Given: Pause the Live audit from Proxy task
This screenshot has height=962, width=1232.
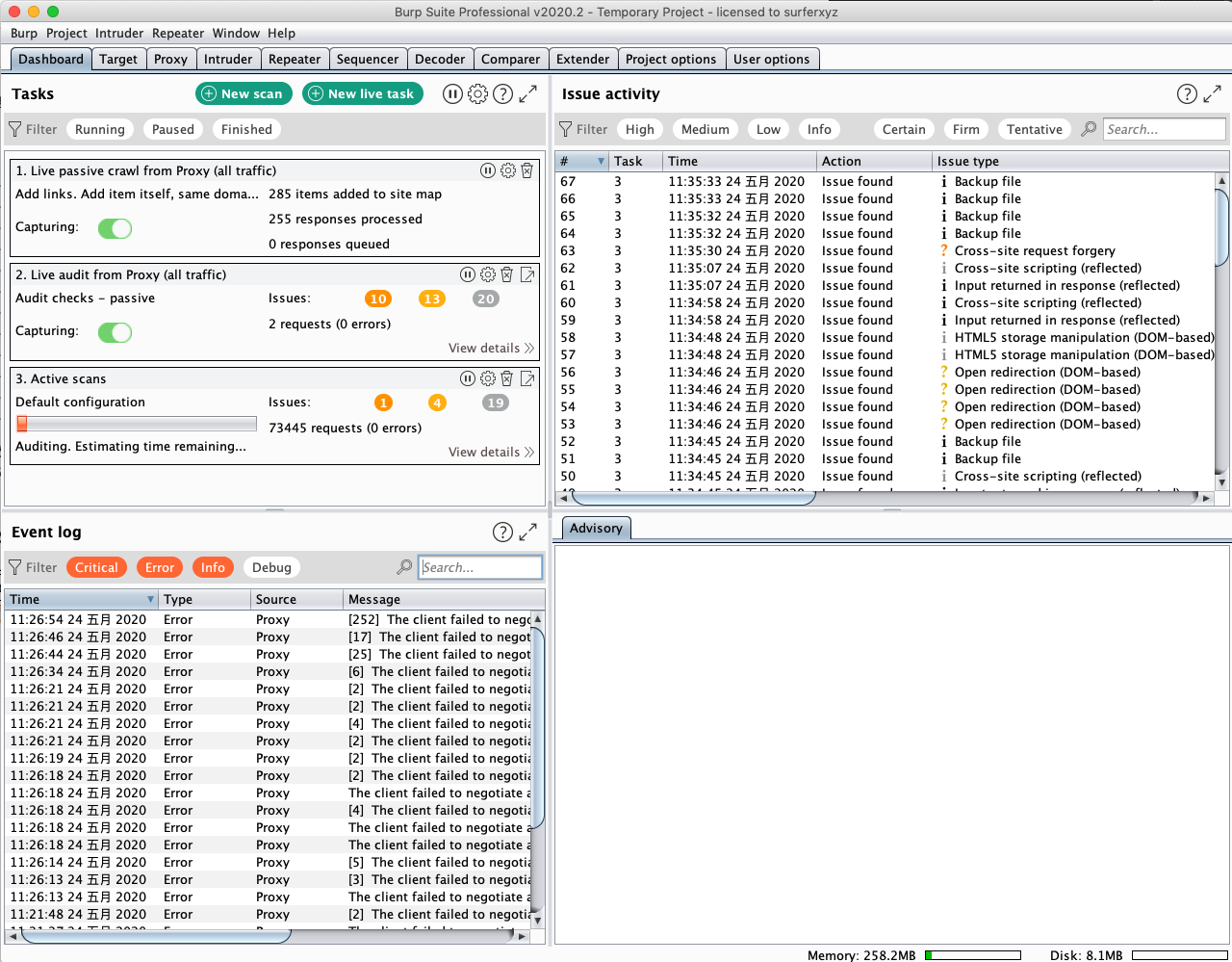Looking at the screenshot, I should pyautogui.click(x=468, y=274).
